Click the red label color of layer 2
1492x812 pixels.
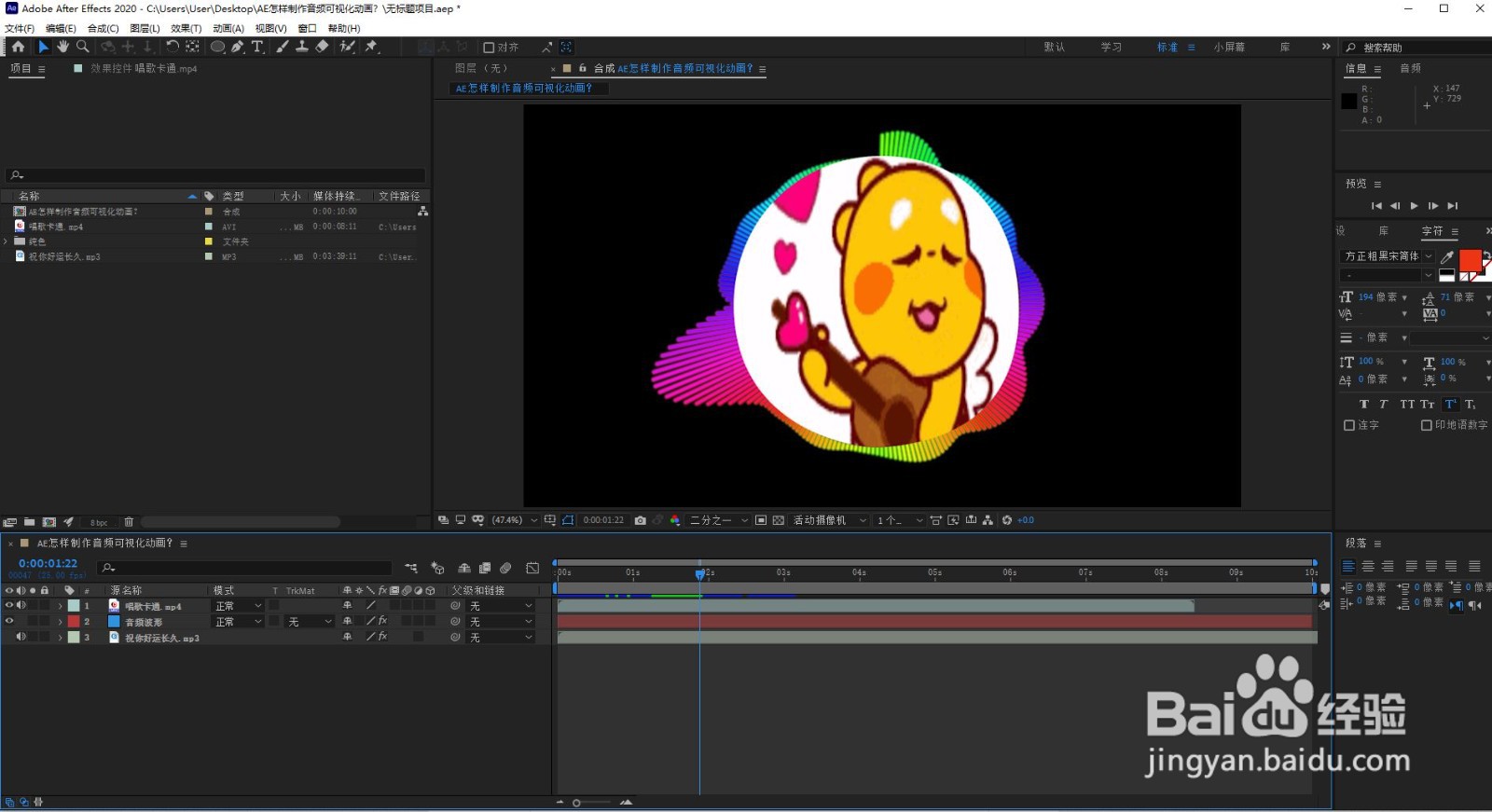click(74, 622)
